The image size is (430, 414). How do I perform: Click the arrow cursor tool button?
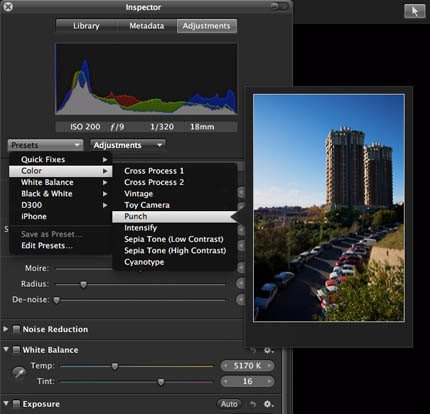pos(415,11)
